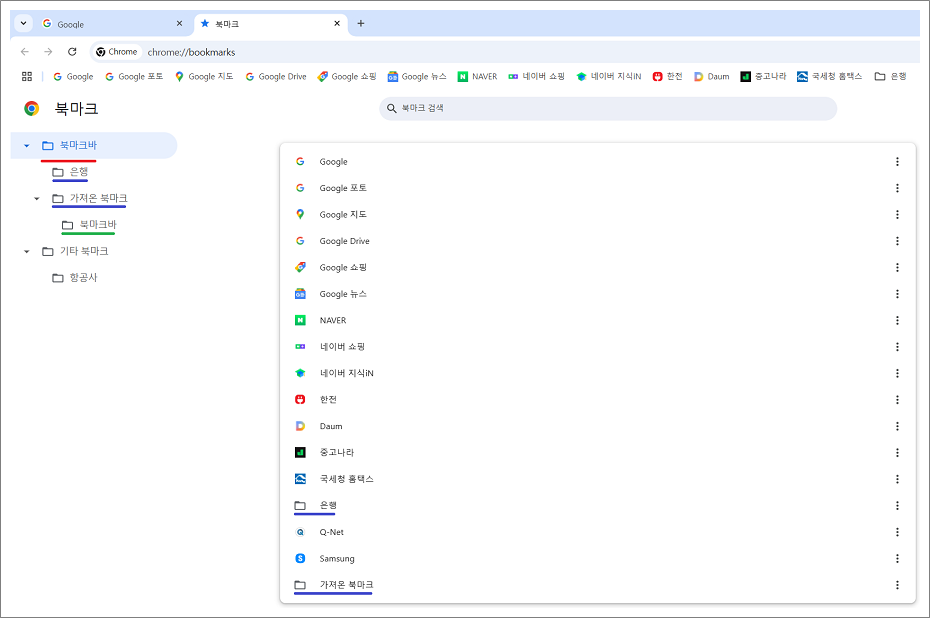This screenshot has height=618, width=930.
Task: Open more actions for Google Drive row
Action: pos(897,241)
